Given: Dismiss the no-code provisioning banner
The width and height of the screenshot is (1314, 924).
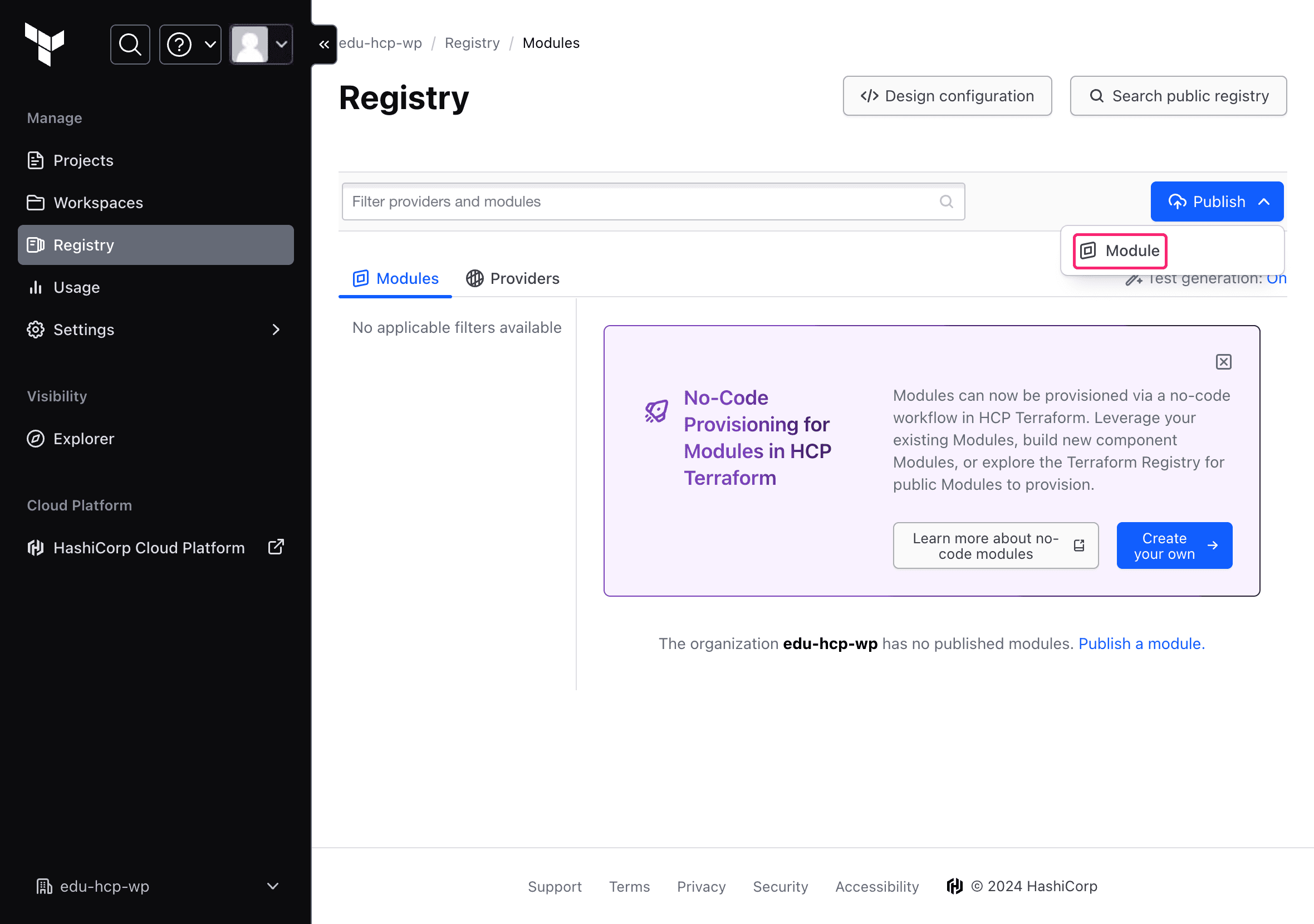Looking at the screenshot, I should tap(1224, 362).
